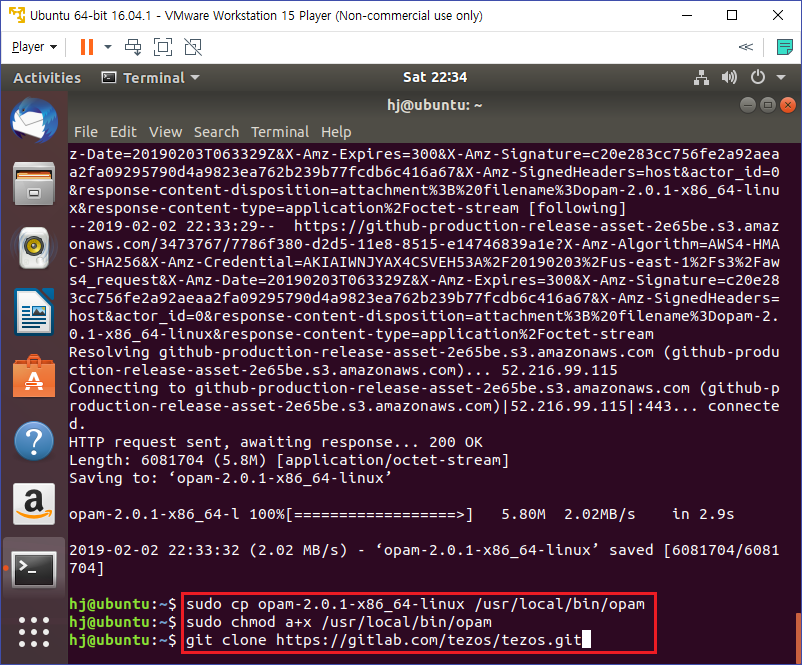Pause the virtual machine with the orange button

coord(86,47)
